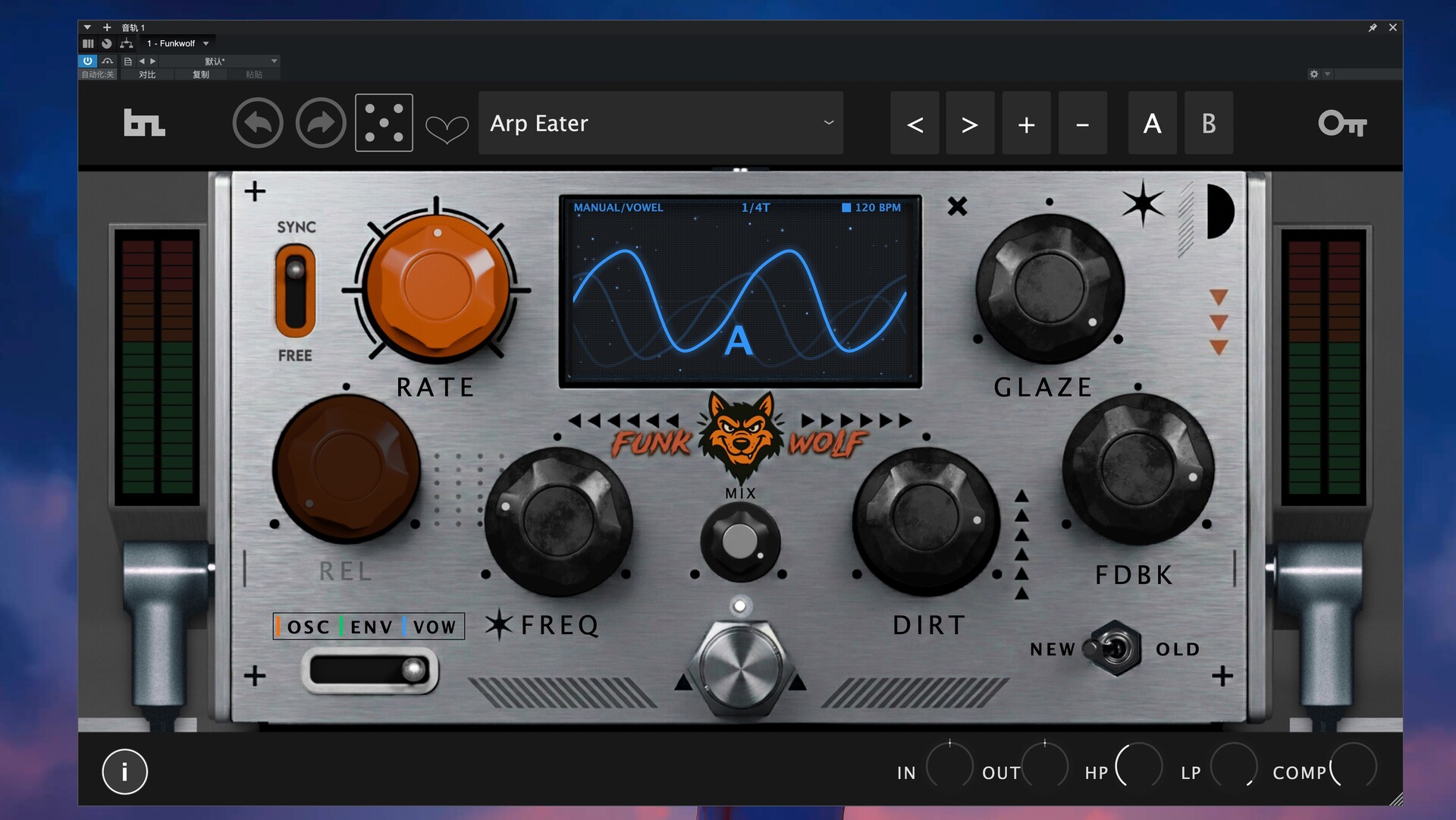Click the OSC/ENV/VOW mode slider
The image size is (1456, 820).
coord(370,671)
